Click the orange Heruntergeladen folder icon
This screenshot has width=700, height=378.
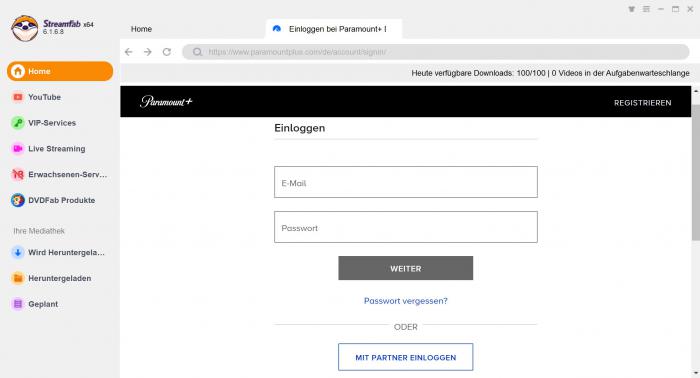pyautogui.click(x=17, y=278)
